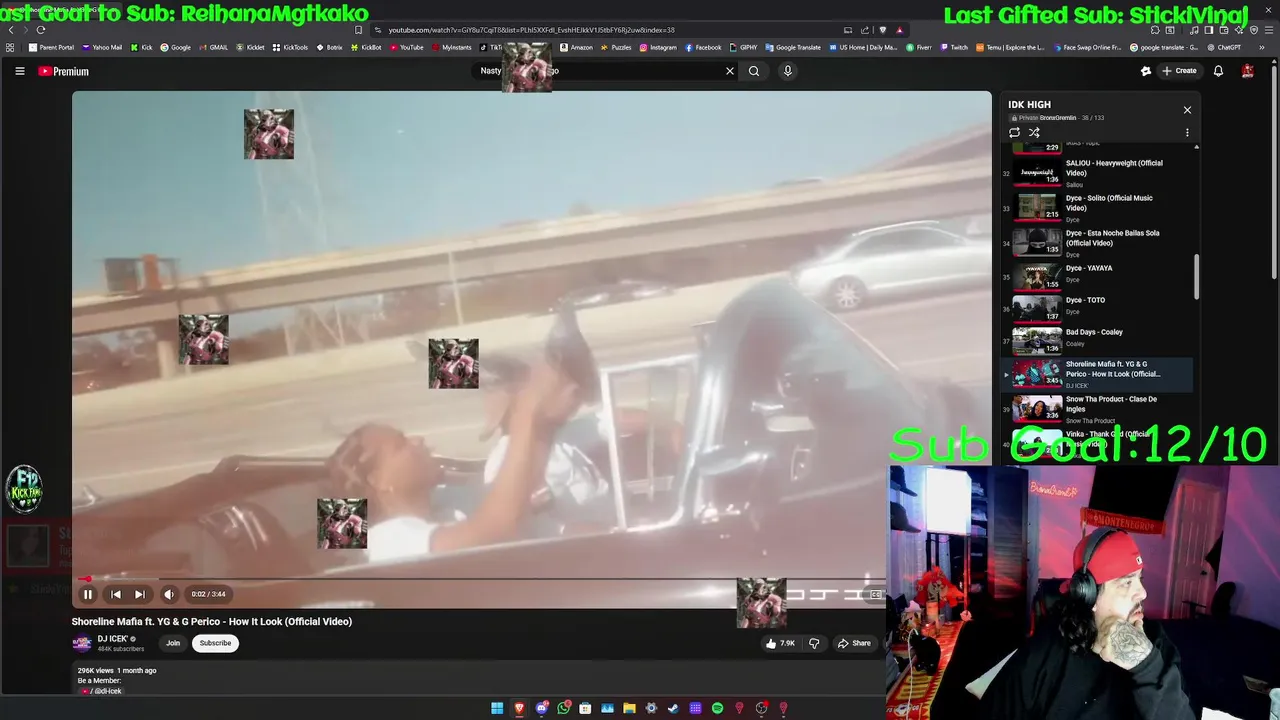
Task: Play SALIOU - Heavyweight from playlist
Action: [1097, 173]
